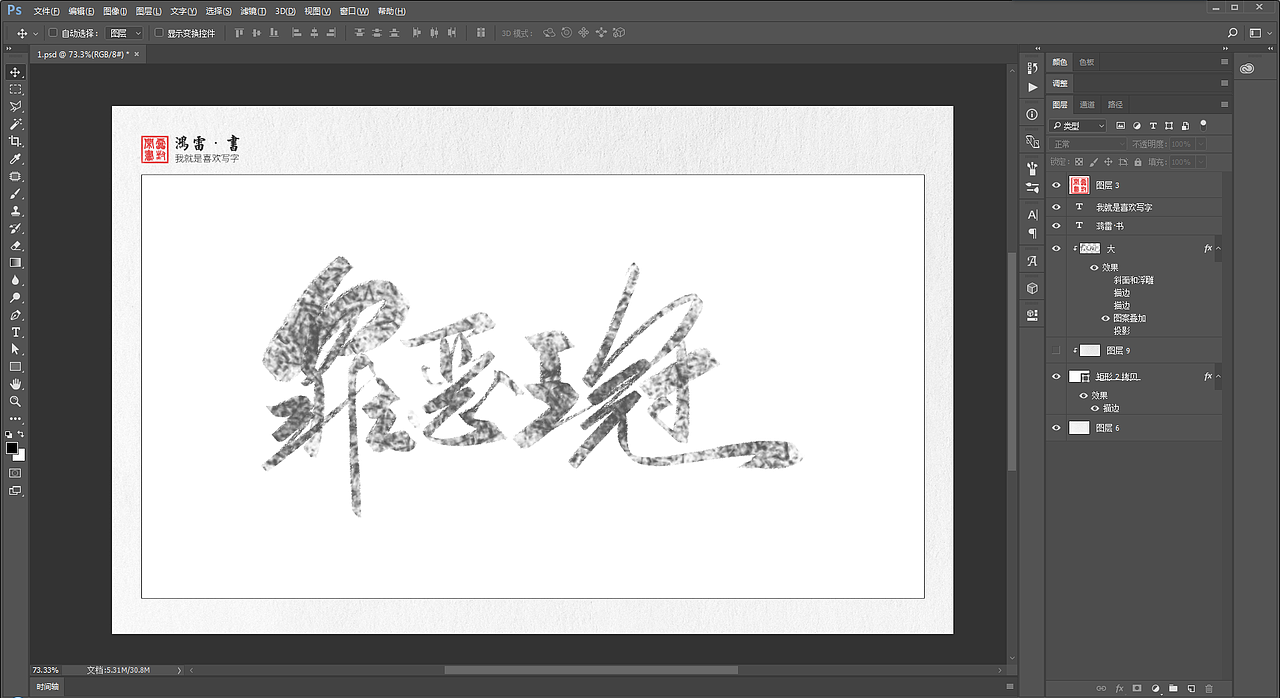Open the Info panel icon
Image resolution: width=1280 pixels, height=698 pixels.
tap(1032, 114)
